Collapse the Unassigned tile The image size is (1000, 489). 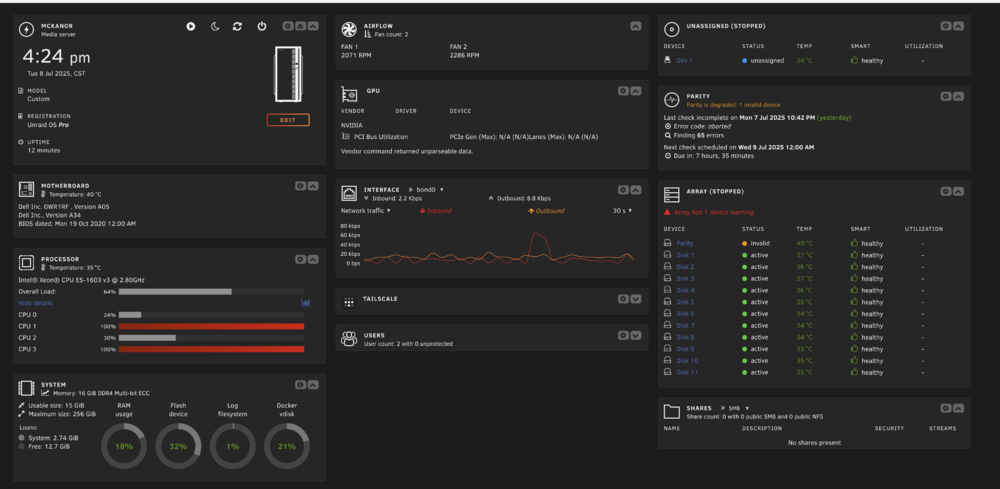(959, 26)
